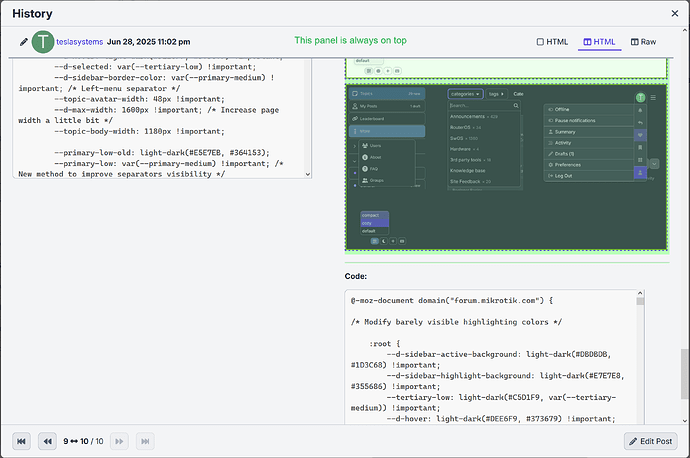Click the pencil edit icon beside avatar

pyautogui.click(x=23, y=42)
